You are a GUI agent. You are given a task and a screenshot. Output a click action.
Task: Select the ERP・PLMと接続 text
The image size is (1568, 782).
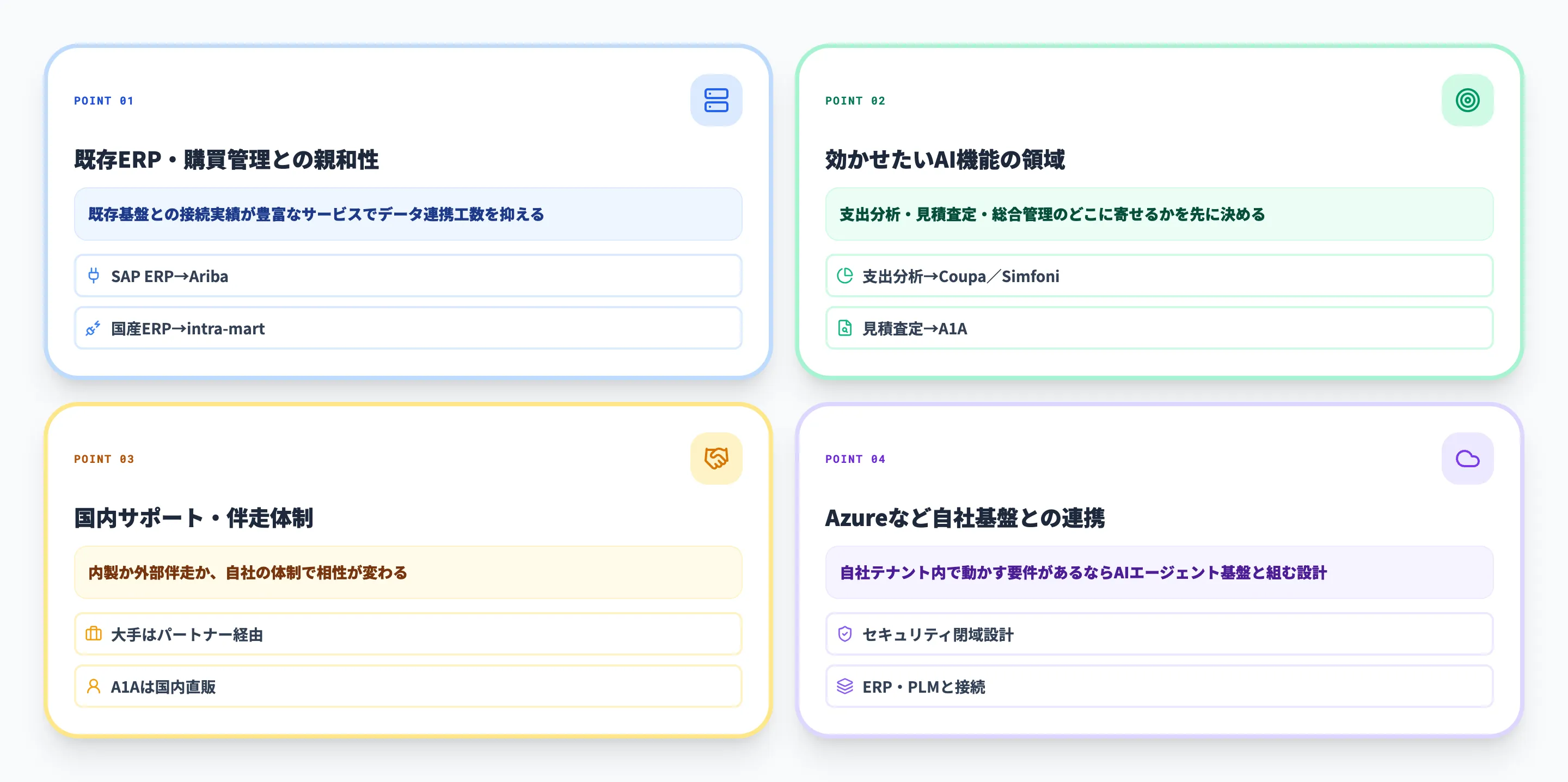coord(923,687)
